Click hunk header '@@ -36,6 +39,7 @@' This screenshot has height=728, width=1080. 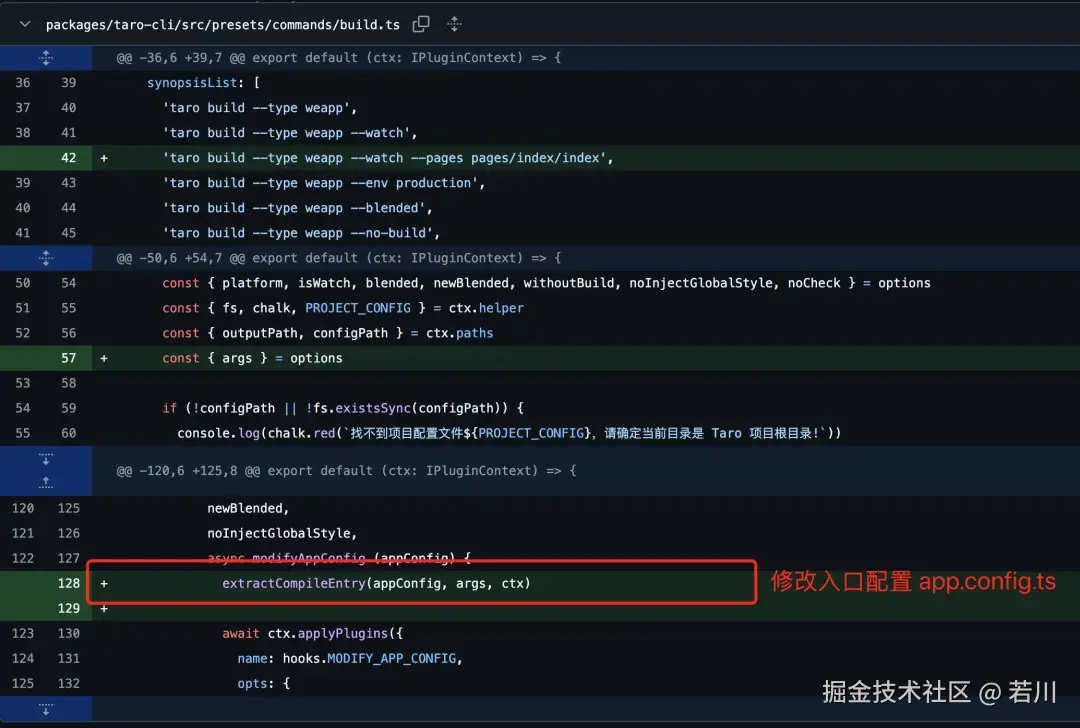(x=180, y=58)
